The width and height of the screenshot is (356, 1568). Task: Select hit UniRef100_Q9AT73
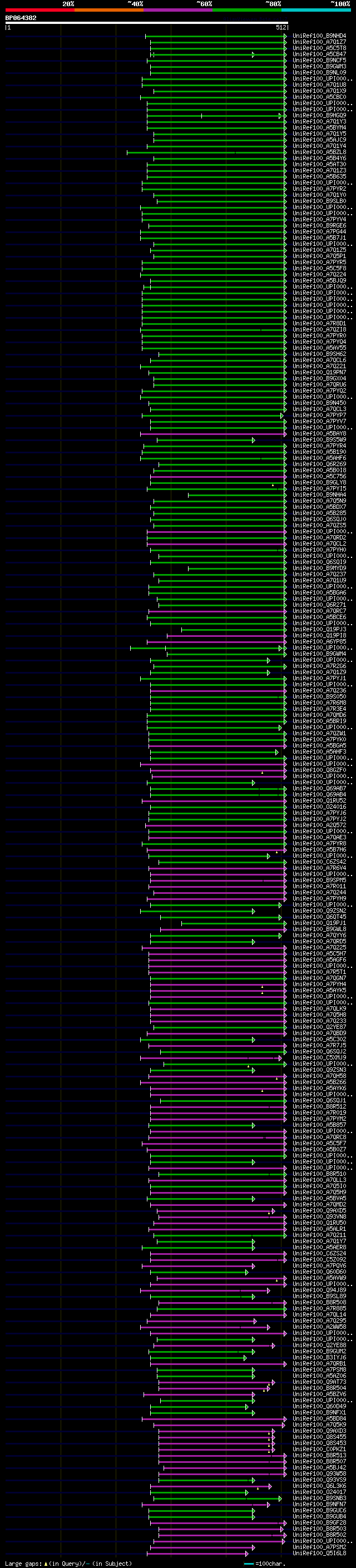coord(319,1382)
